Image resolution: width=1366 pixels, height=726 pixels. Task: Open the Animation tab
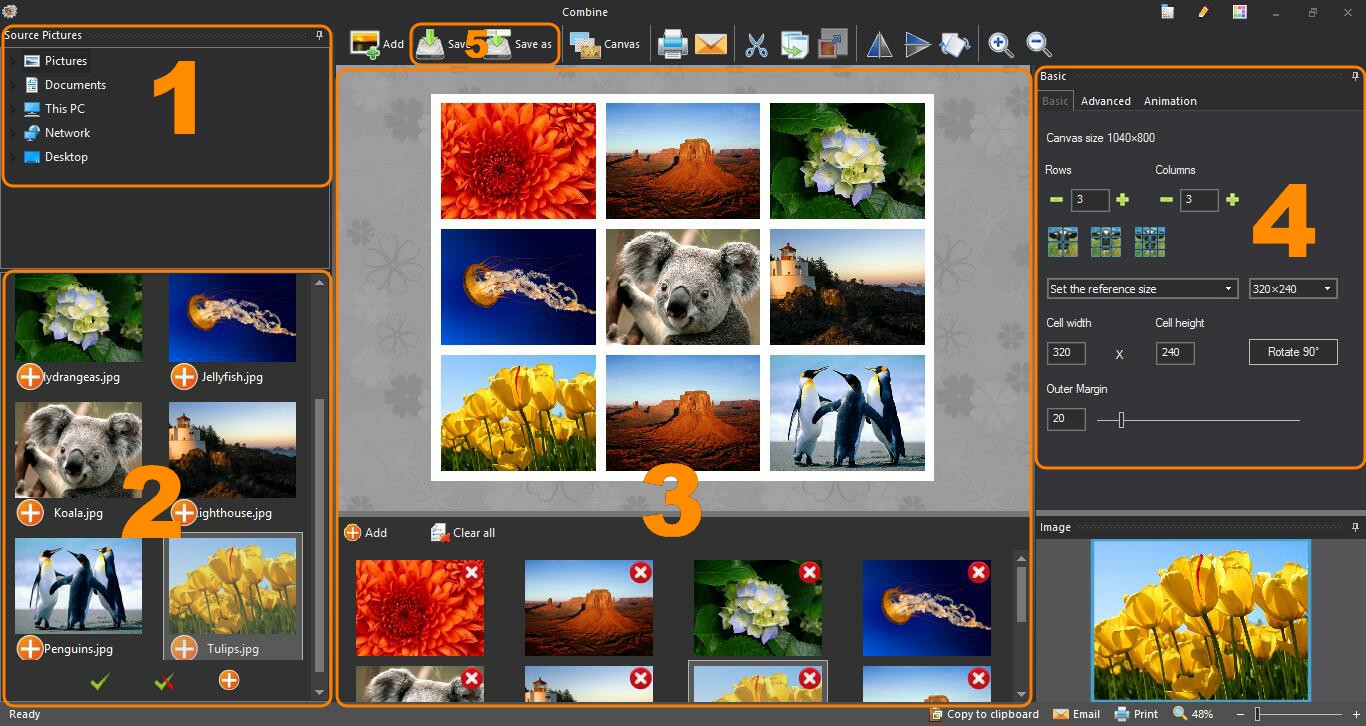click(1170, 101)
